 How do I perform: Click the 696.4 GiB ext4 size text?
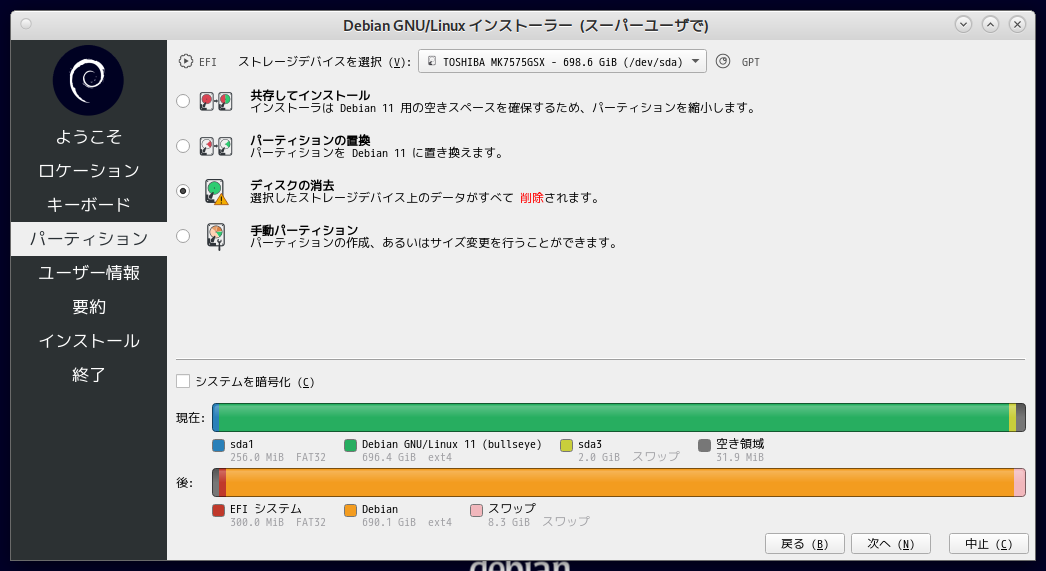(x=407, y=458)
